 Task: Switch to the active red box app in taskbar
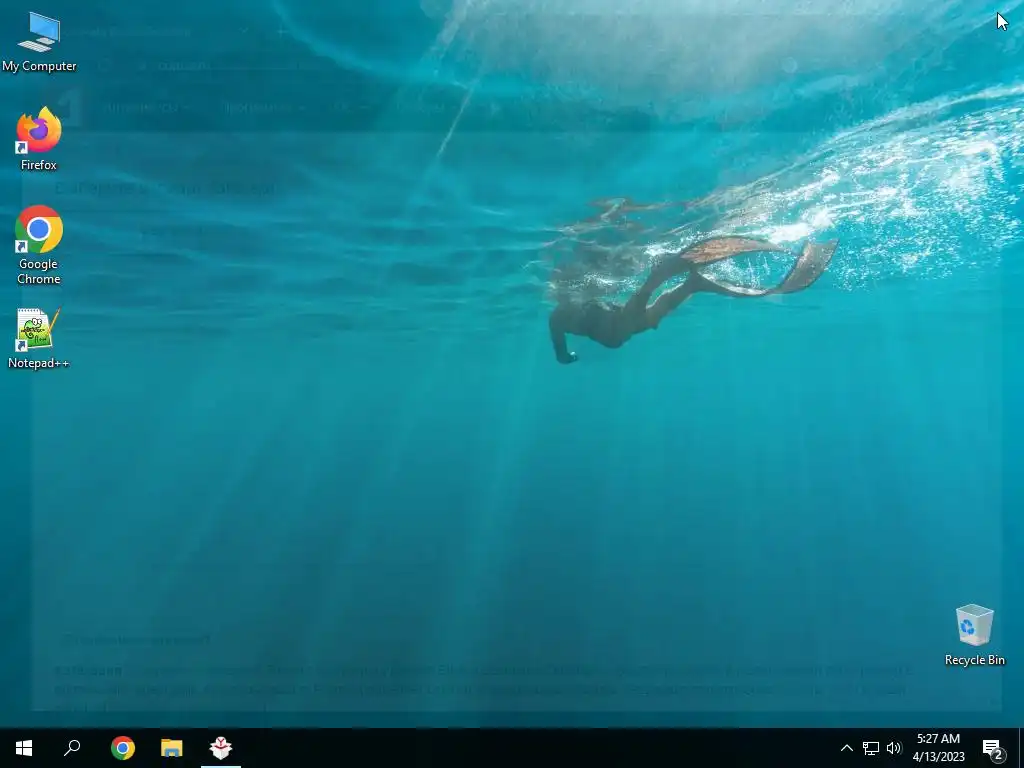point(221,748)
